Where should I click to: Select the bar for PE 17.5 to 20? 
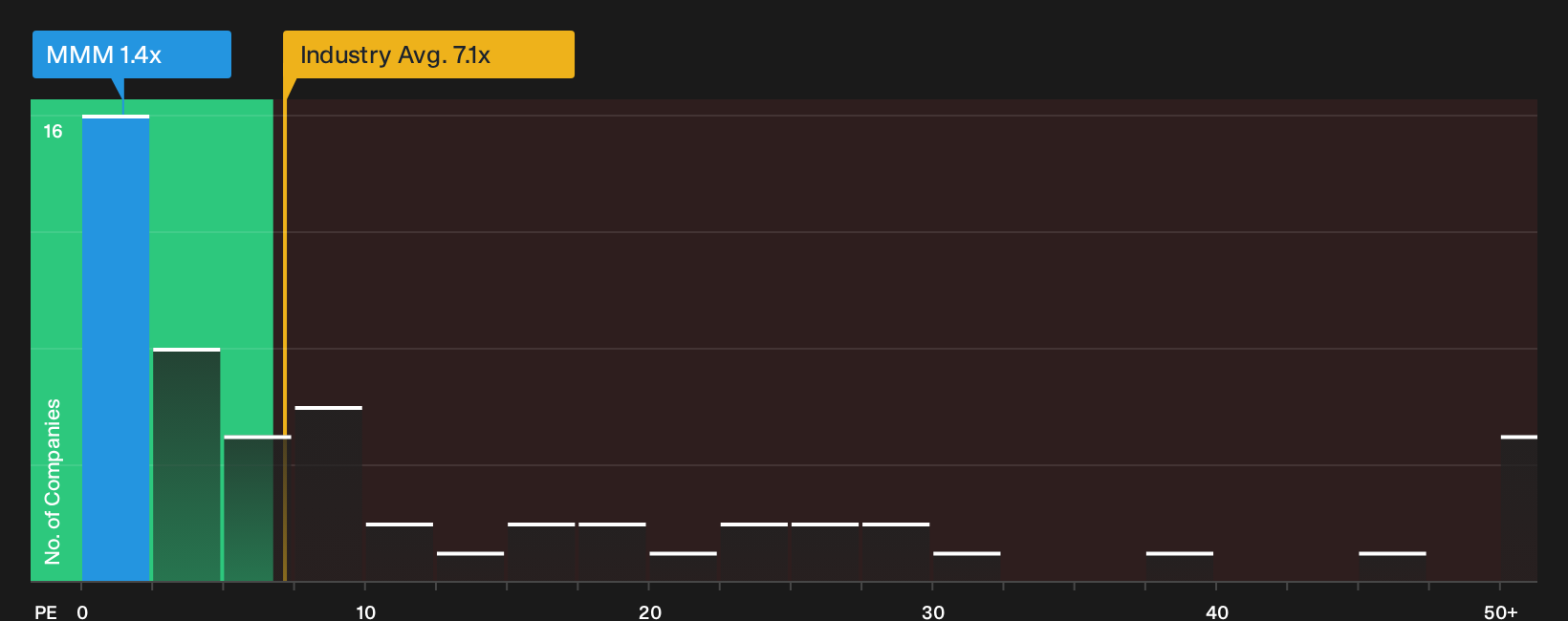click(x=612, y=552)
